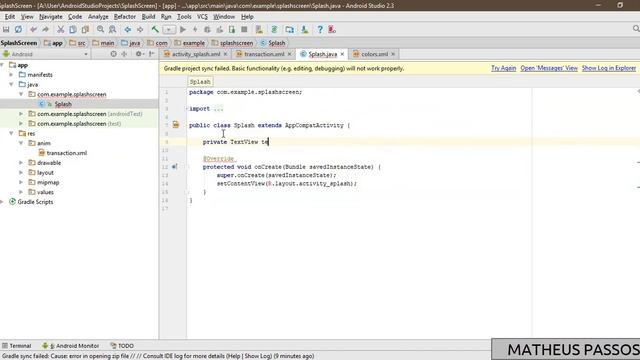Open the VCS menu

[x=202, y=17]
